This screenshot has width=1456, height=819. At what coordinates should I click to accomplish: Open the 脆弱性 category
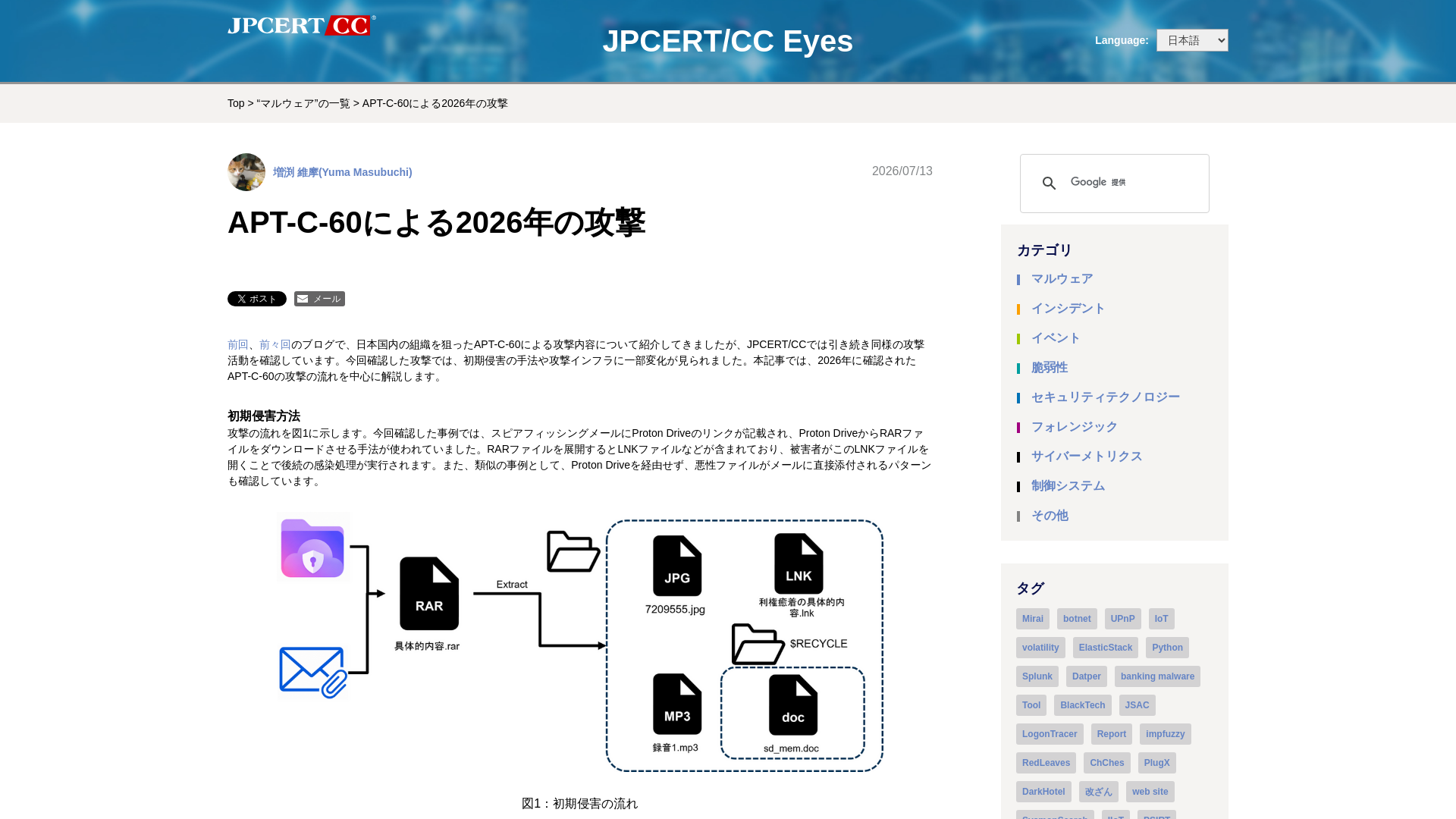[1050, 368]
